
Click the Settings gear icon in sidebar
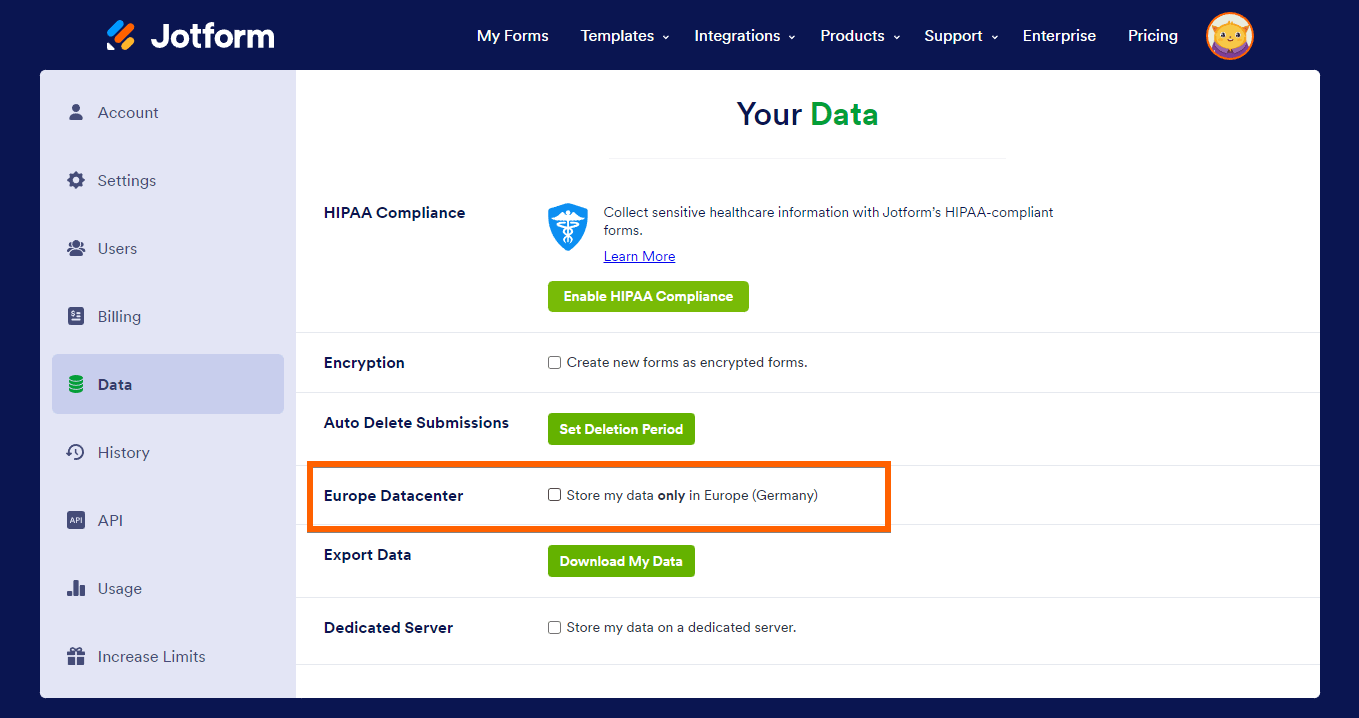pos(76,180)
